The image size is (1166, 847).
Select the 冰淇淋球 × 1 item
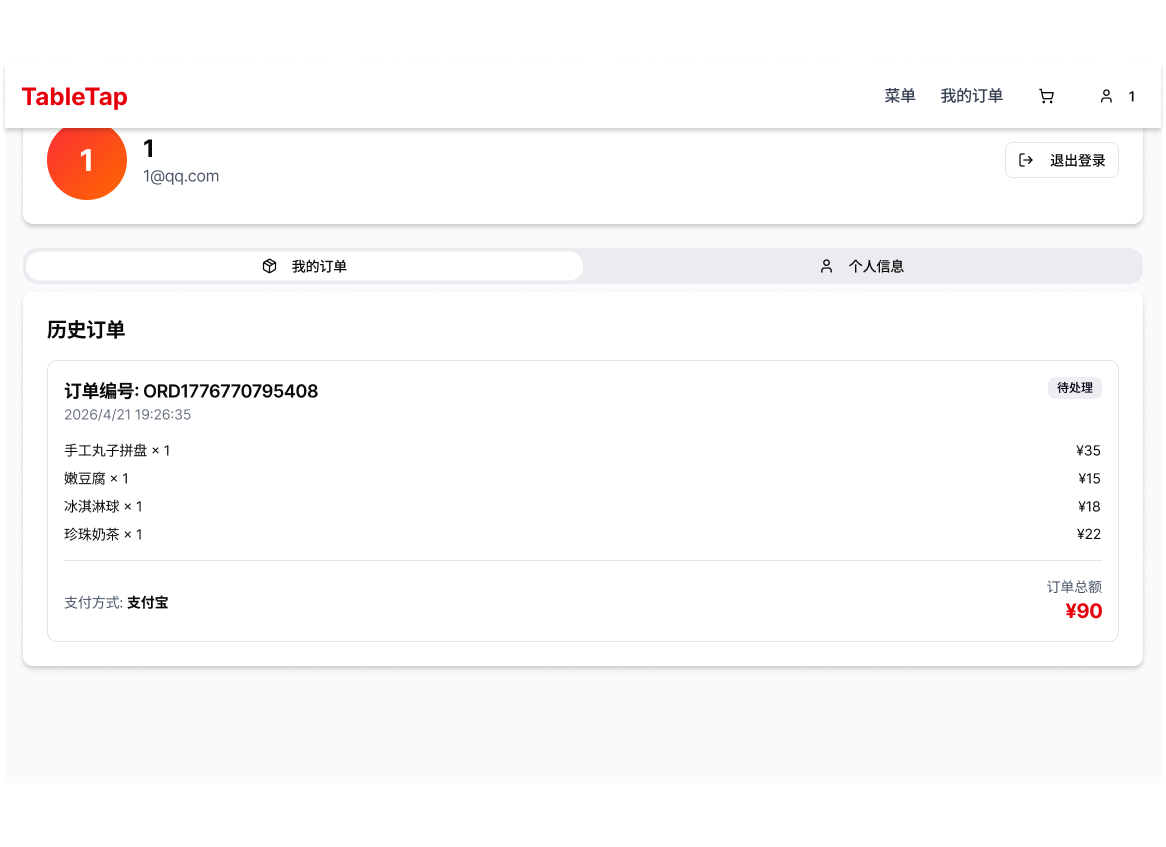pos(103,506)
